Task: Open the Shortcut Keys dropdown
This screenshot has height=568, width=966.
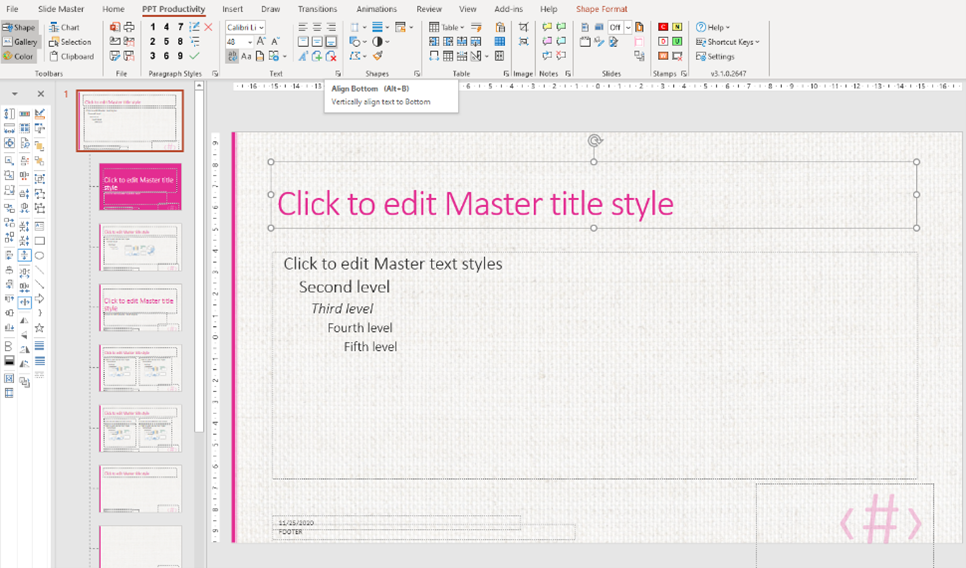Action: coord(728,42)
